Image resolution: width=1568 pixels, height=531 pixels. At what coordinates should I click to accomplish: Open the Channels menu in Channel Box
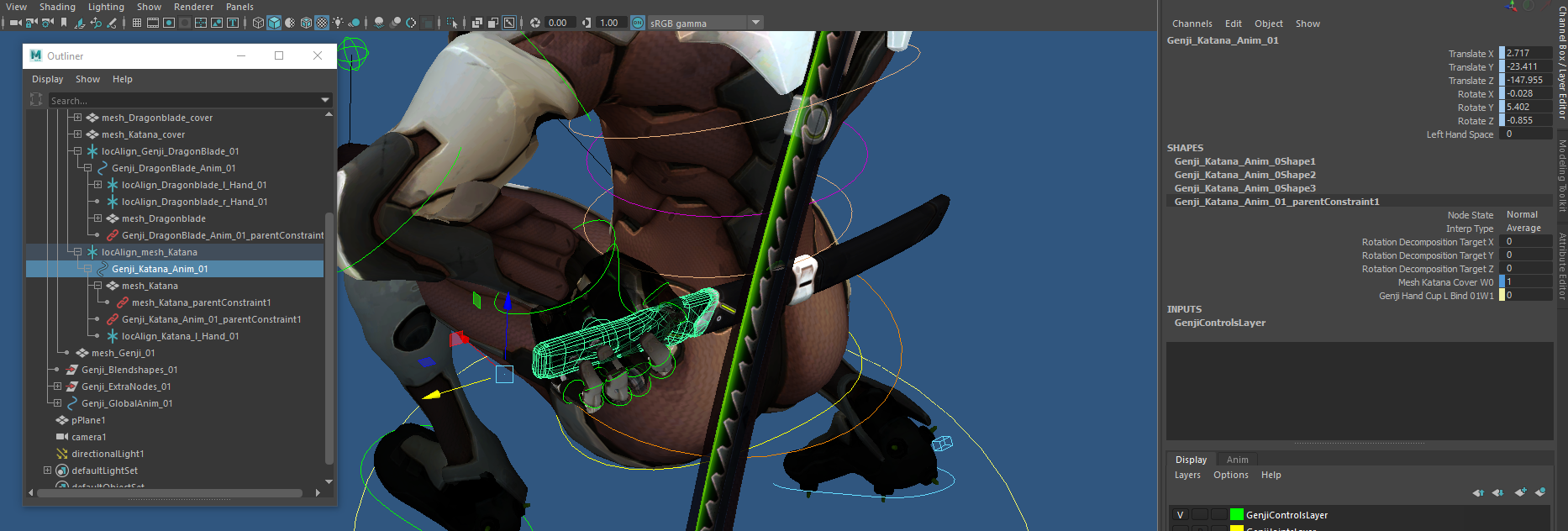(1192, 24)
